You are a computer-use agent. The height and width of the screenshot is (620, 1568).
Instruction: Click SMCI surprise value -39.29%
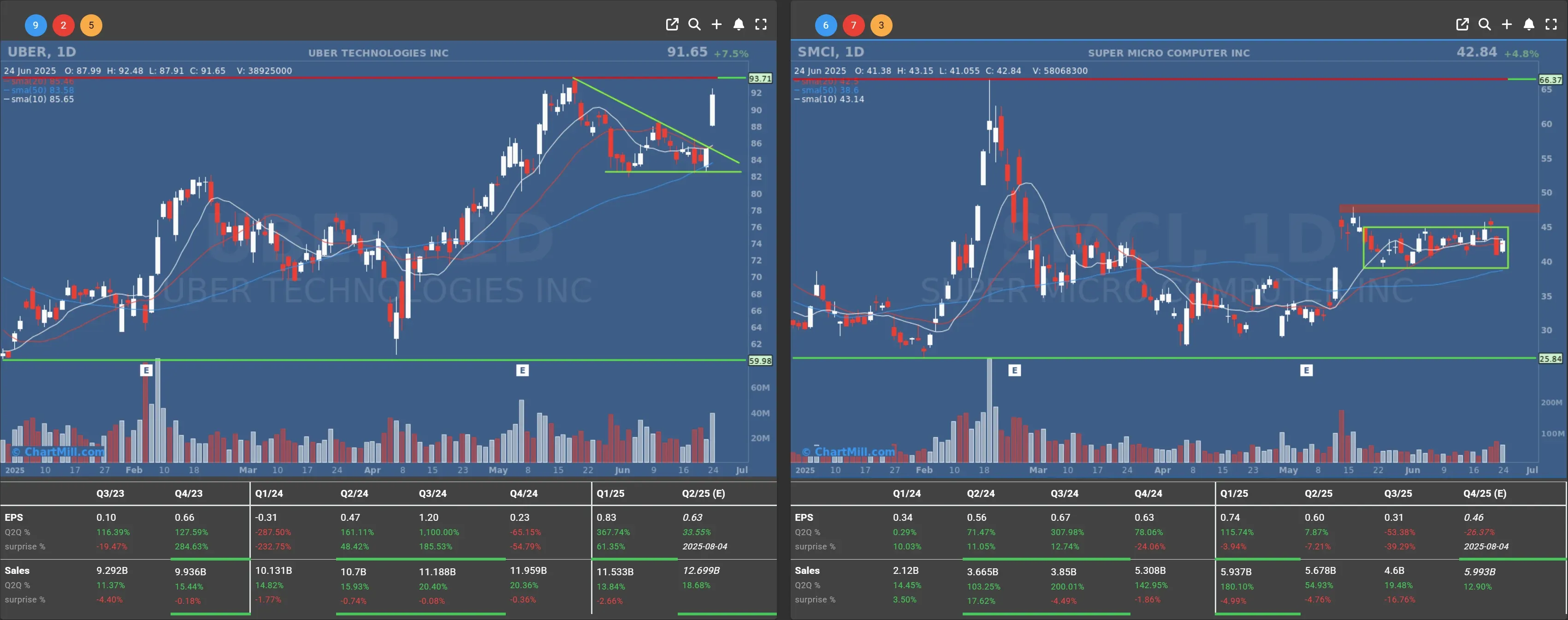(x=1399, y=546)
